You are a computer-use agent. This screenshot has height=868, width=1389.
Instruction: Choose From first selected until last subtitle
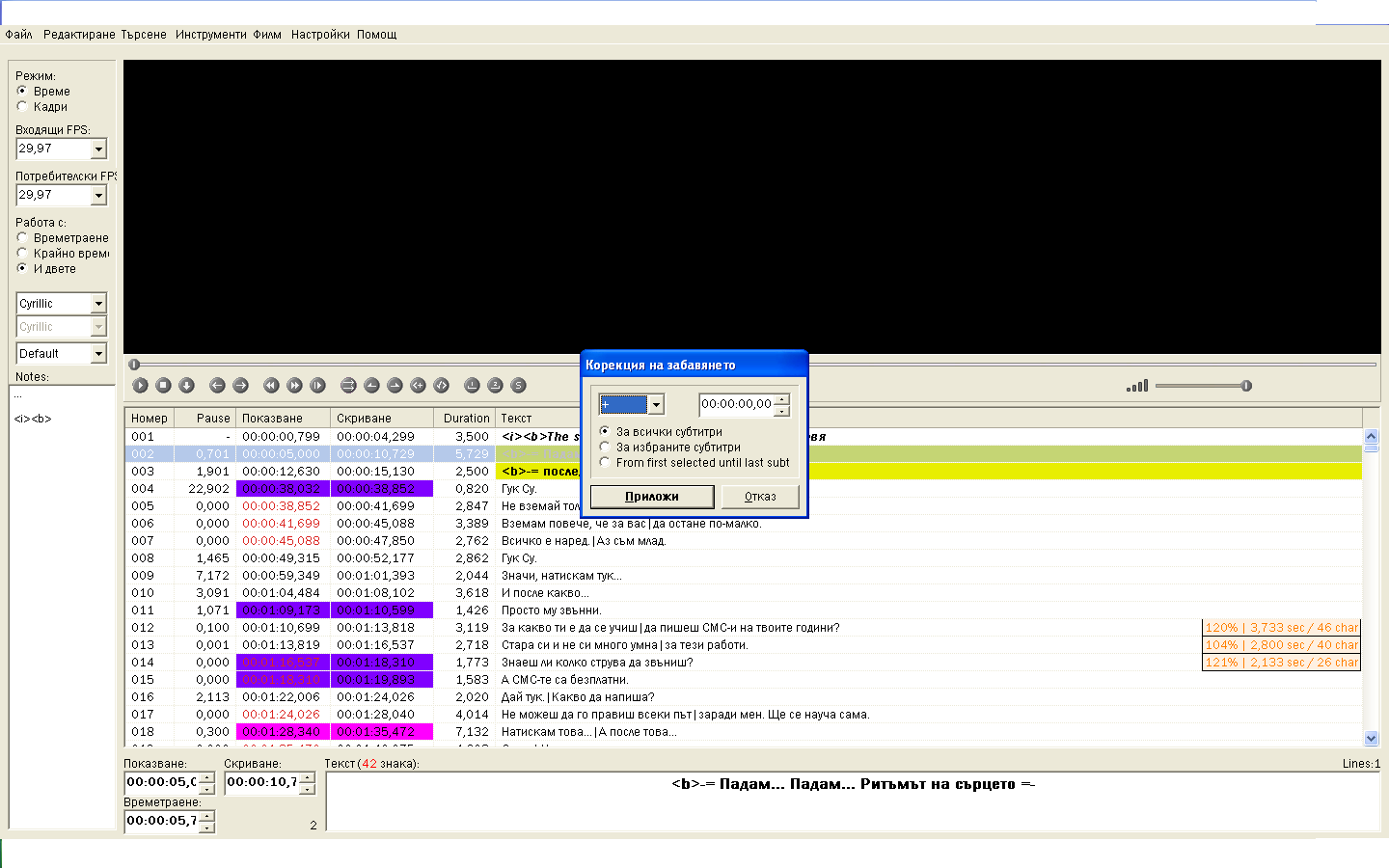click(x=605, y=462)
